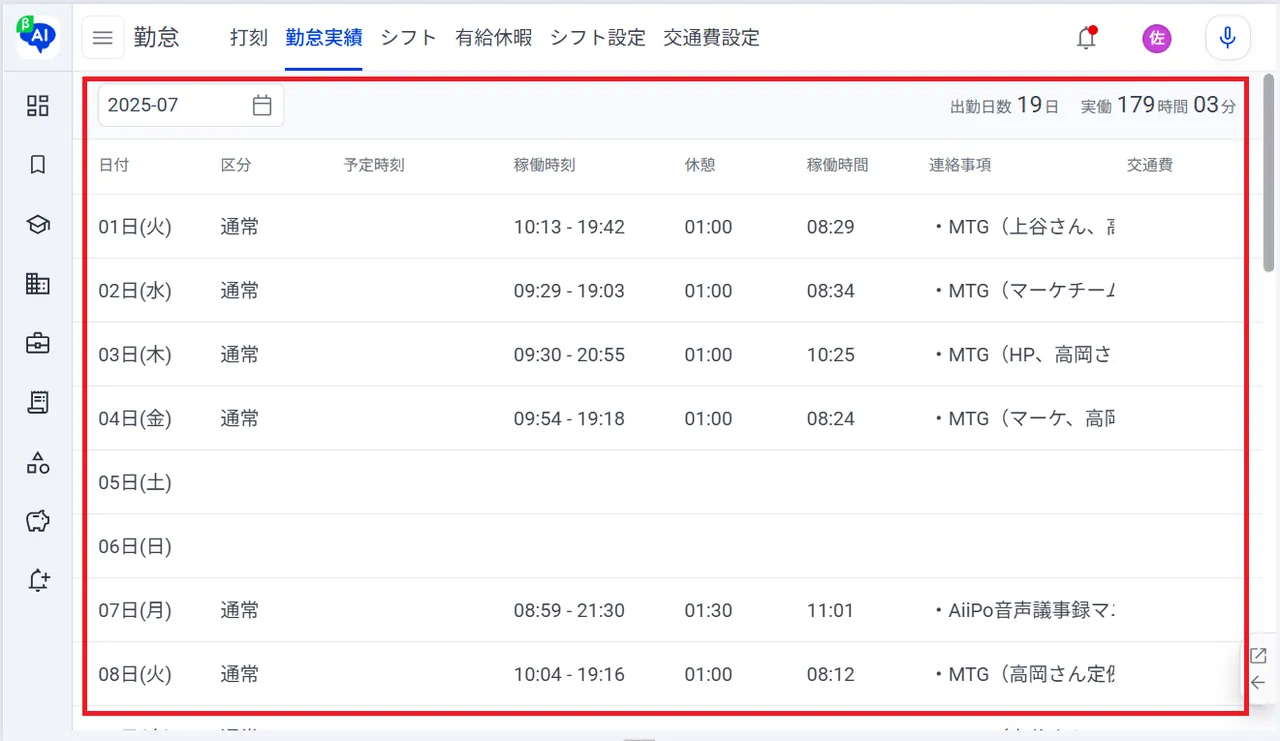Select the 勤怠実績 tab

(x=324, y=38)
